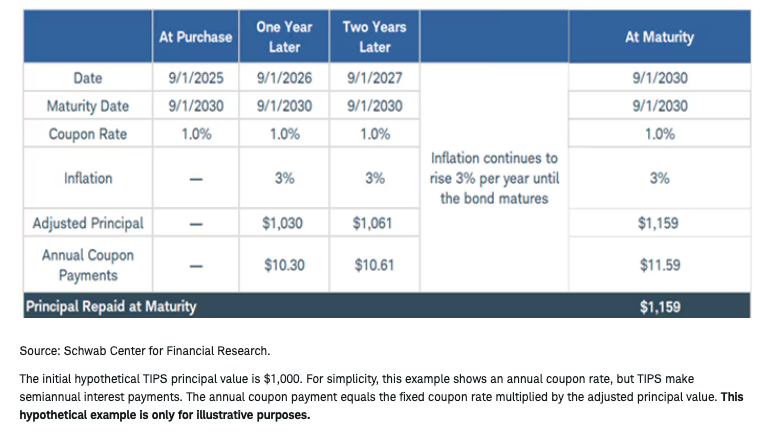The width and height of the screenshot is (763, 439).
Task: Click the Adjusted Principal row label
Action: (88, 223)
